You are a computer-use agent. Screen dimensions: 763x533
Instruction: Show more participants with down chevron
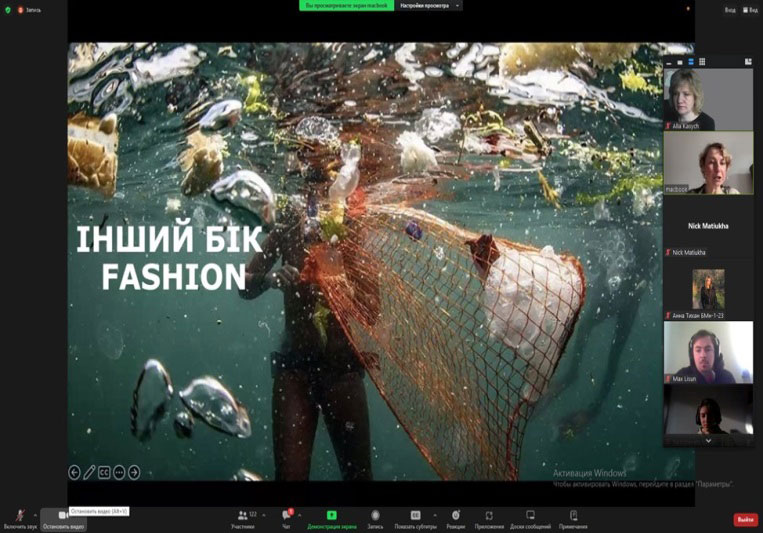[708, 441]
